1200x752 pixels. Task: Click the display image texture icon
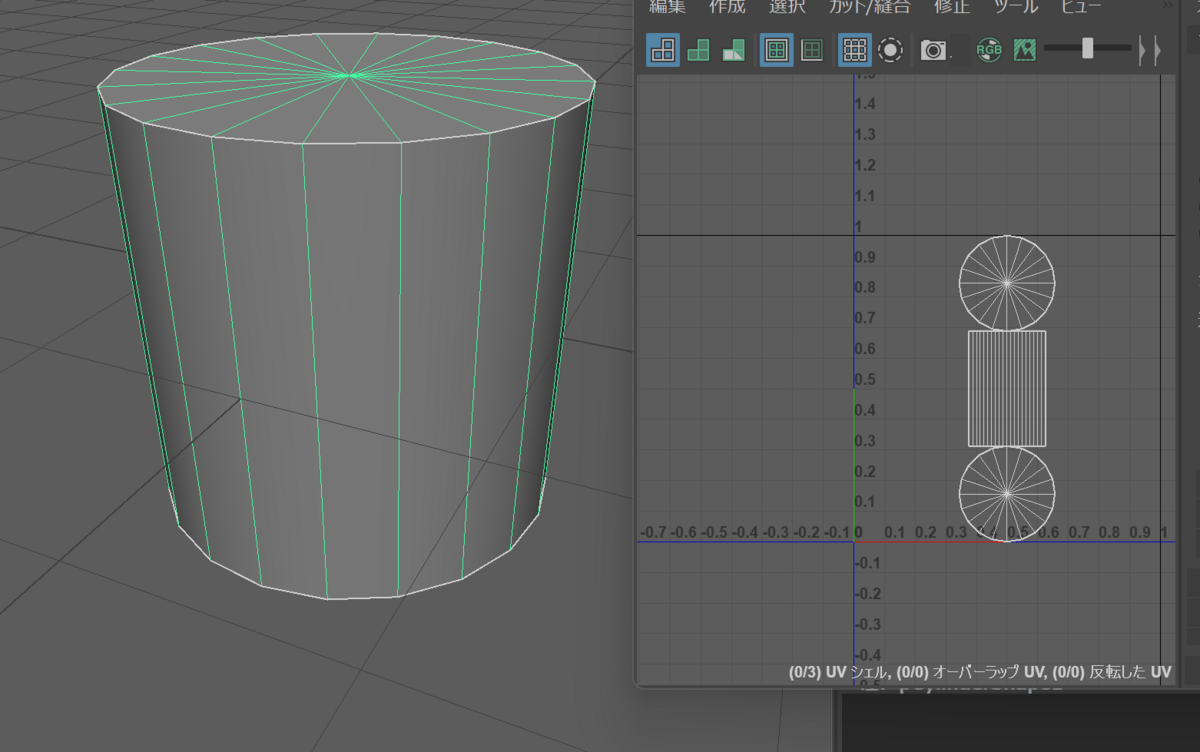(1024, 49)
